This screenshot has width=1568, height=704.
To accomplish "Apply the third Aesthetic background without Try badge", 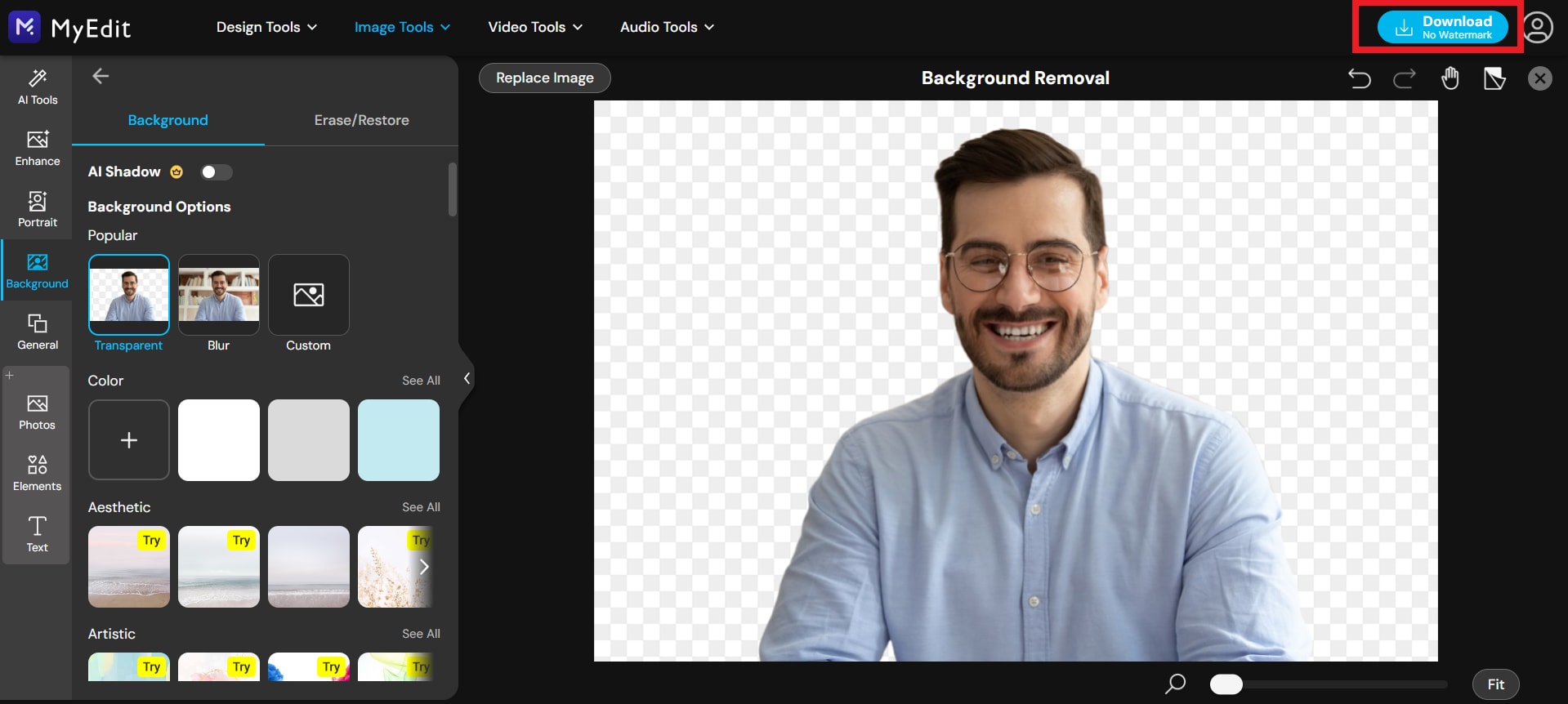I will pos(309,567).
